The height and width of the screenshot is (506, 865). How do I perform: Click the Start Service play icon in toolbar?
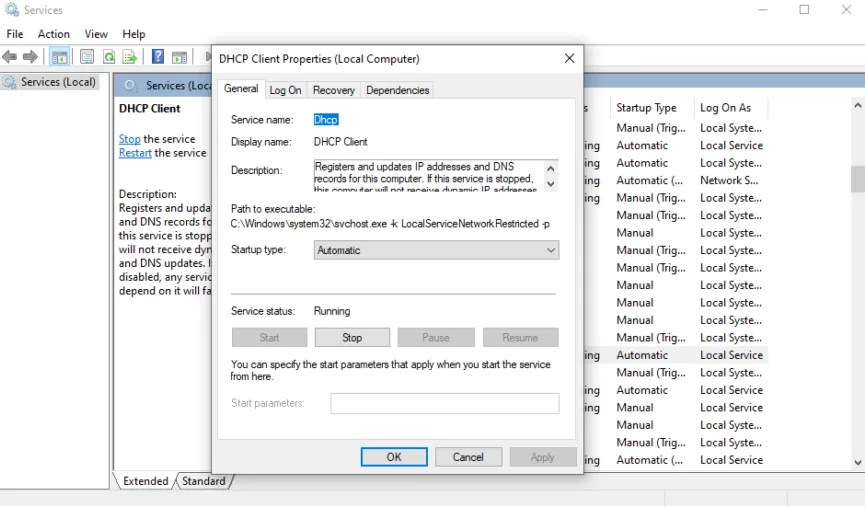click(208, 56)
